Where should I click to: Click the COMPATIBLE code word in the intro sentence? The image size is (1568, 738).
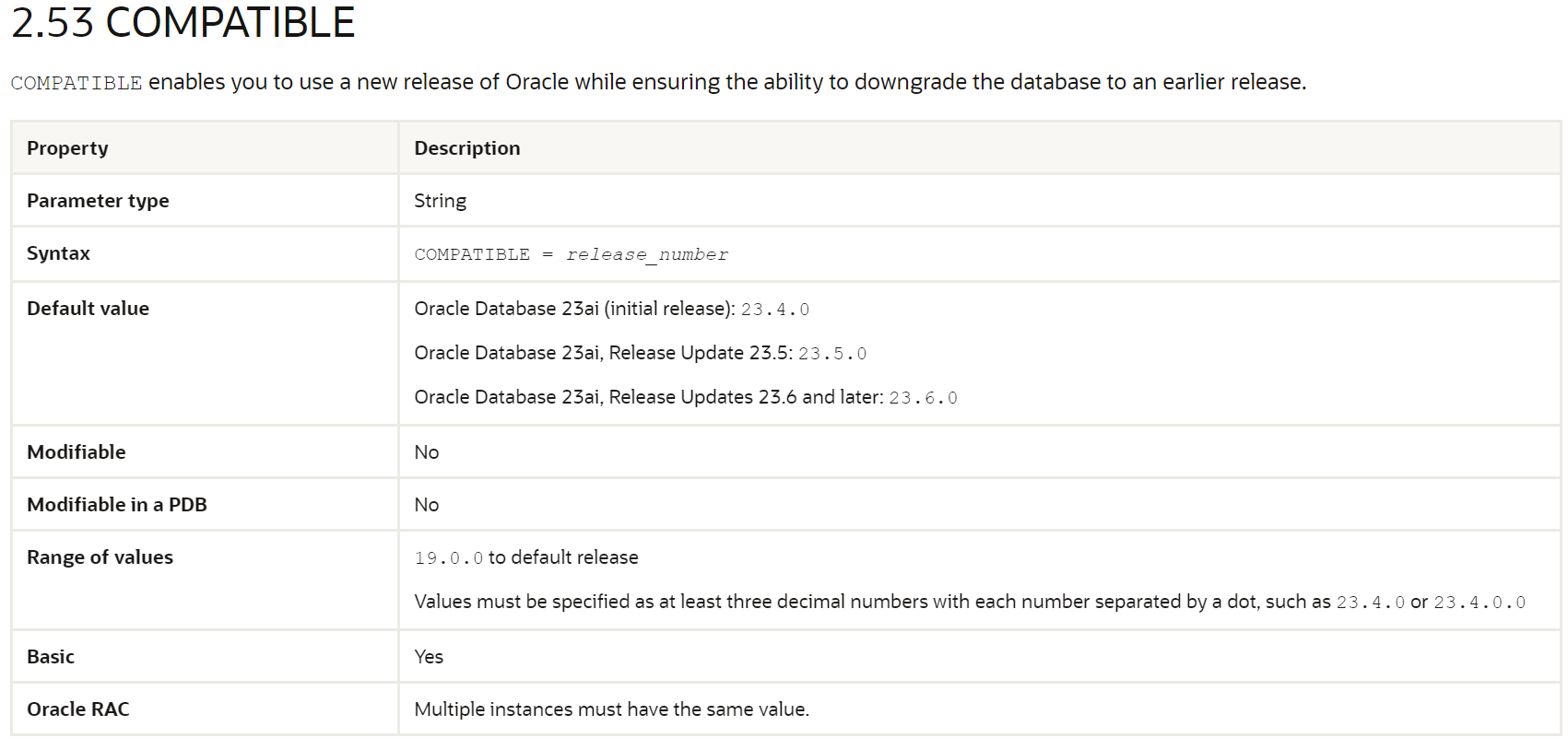(x=77, y=83)
